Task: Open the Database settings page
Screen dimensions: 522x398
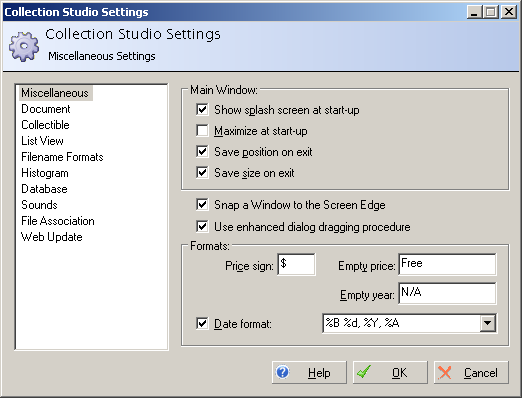Action: (44, 189)
